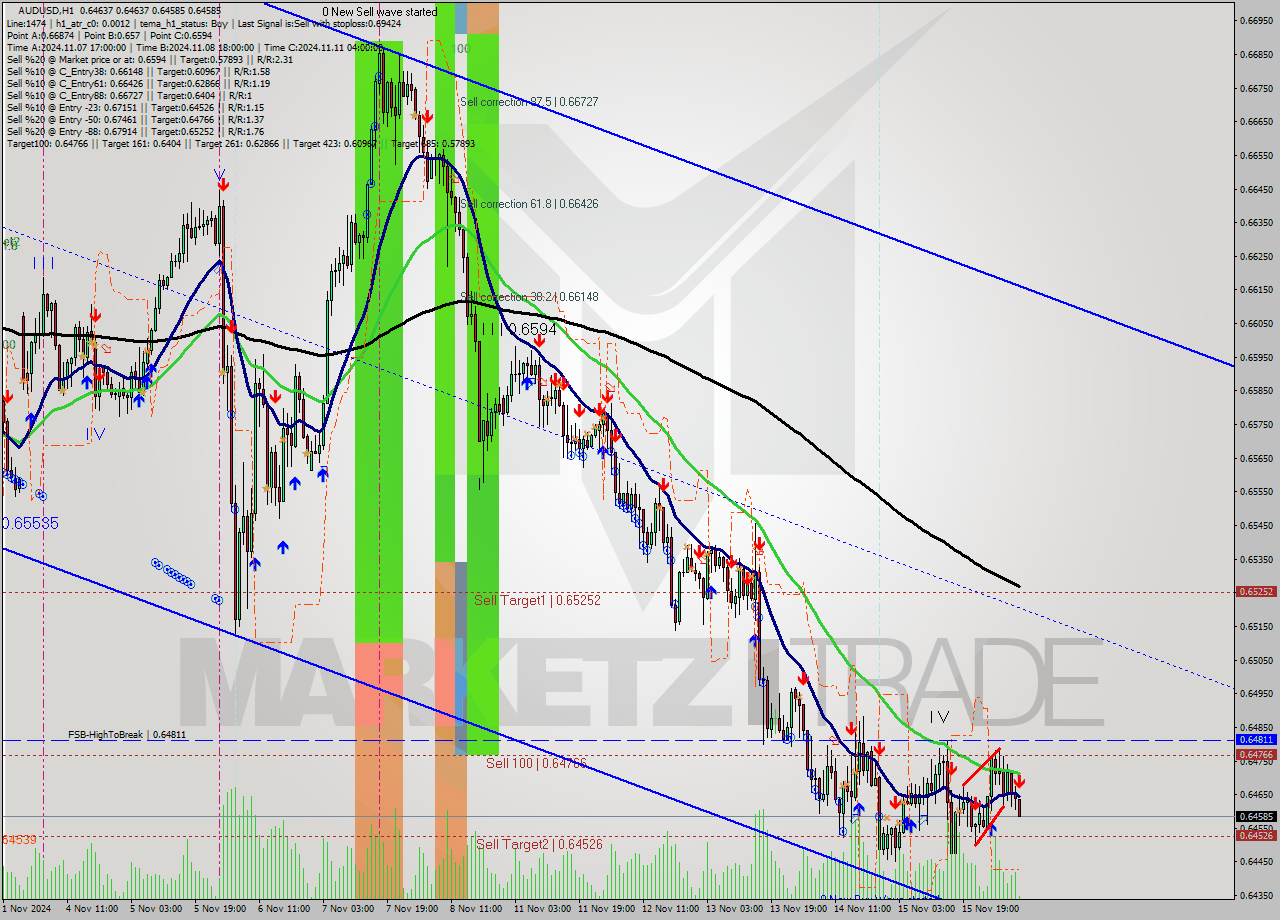Click the 0.66050 price axis label
This screenshot has width=1280, height=920.
click(x=1257, y=324)
